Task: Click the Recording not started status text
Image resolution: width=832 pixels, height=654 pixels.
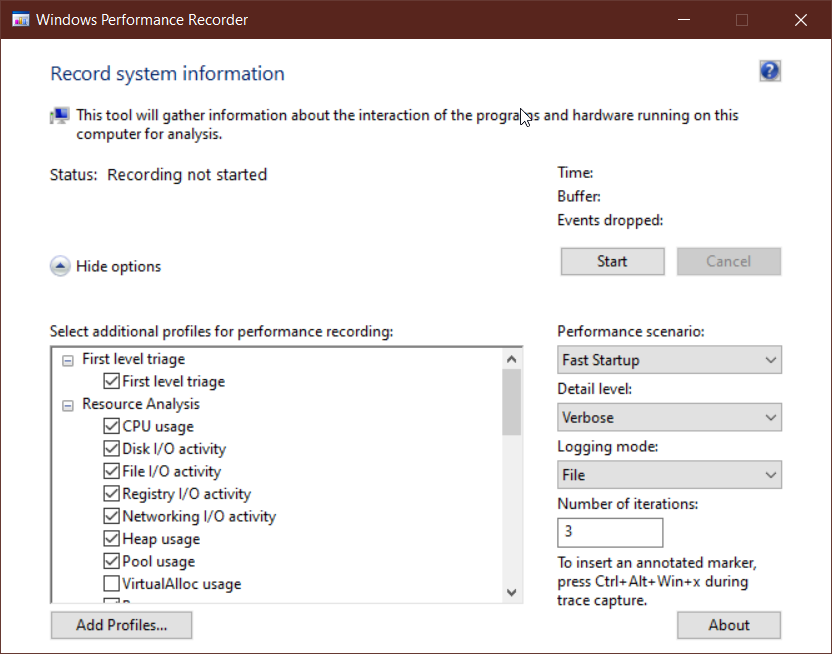Action: (187, 175)
